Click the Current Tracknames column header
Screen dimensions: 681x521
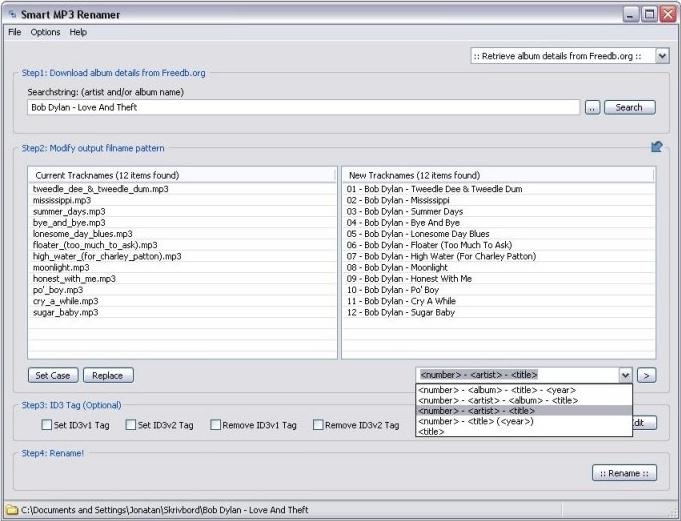click(x=182, y=175)
